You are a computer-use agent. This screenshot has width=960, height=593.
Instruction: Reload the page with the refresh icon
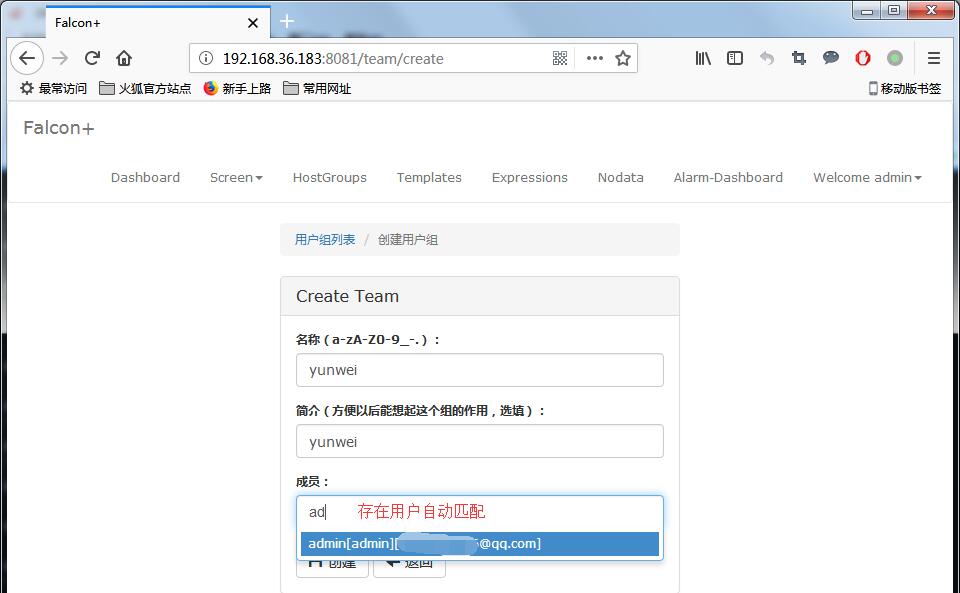point(92,58)
